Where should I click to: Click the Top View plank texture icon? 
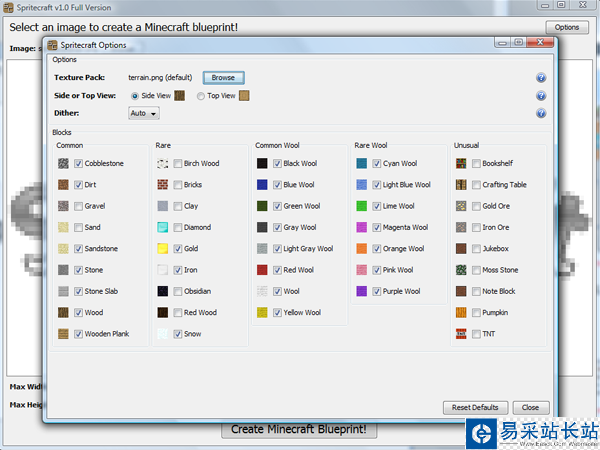[x=244, y=96]
